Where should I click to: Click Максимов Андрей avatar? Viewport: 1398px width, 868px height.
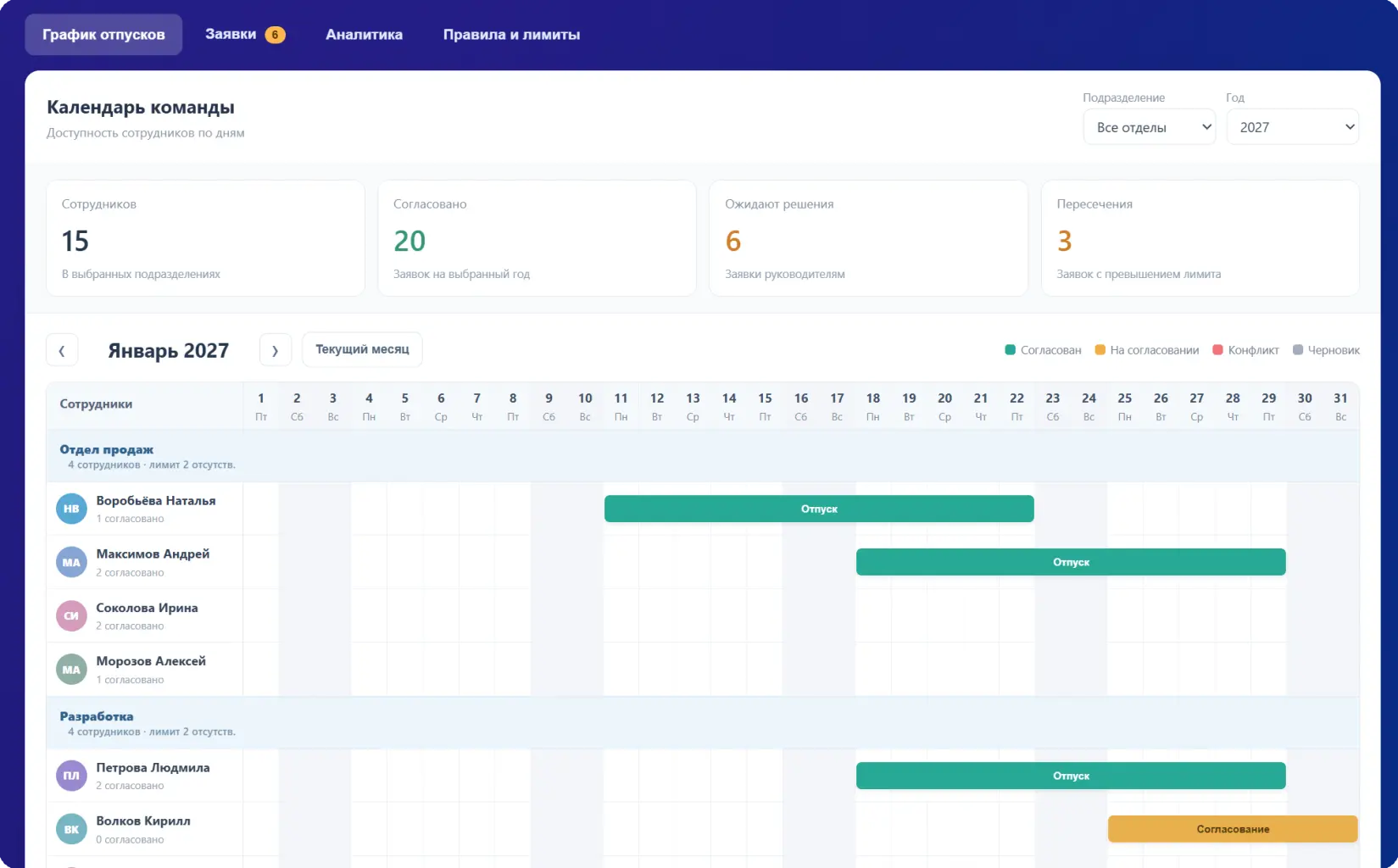tap(71, 562)
